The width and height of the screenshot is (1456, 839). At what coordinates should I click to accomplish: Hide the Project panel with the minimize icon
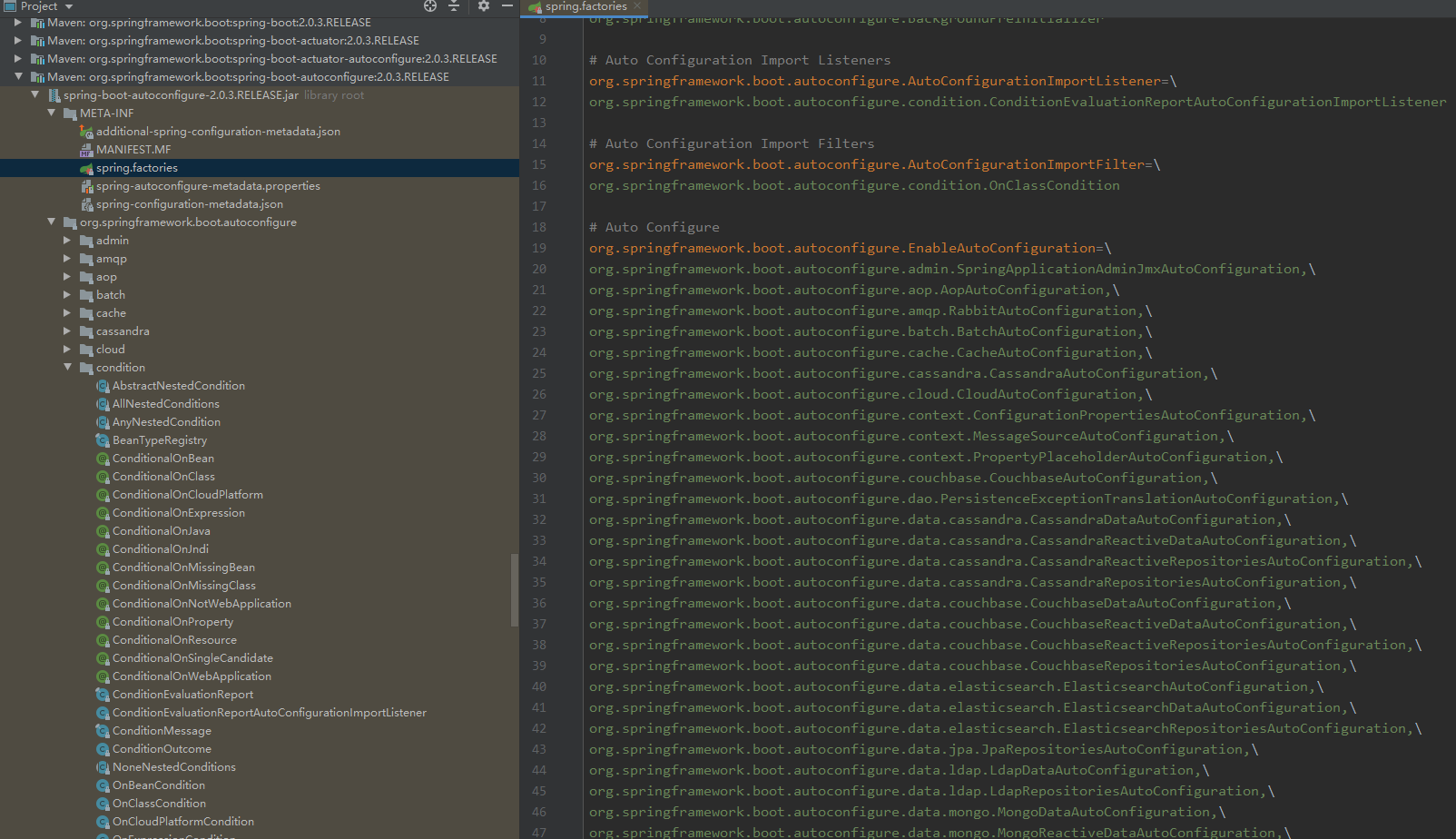[x=507, y=5]
